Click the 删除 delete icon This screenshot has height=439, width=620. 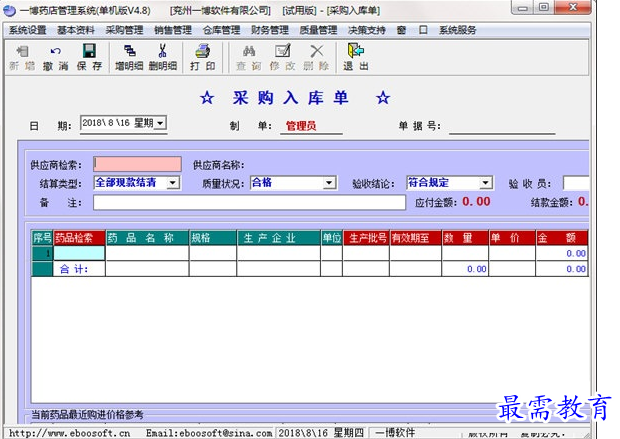click(x=316, y=58)
